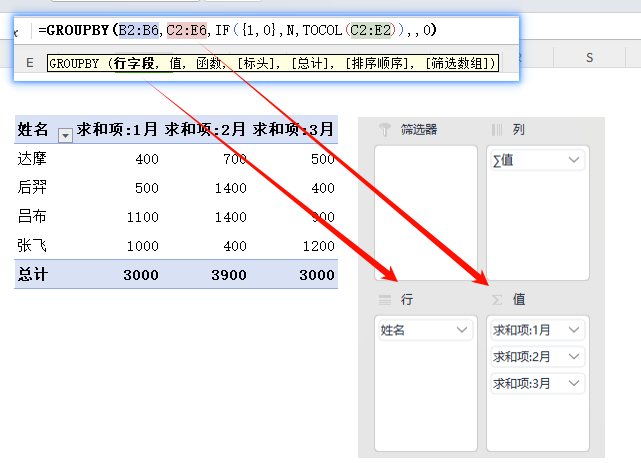Viewport: 641px width, 463px height.
Task: Select the 张飞 row label
Action: click(x=32, y=246)
